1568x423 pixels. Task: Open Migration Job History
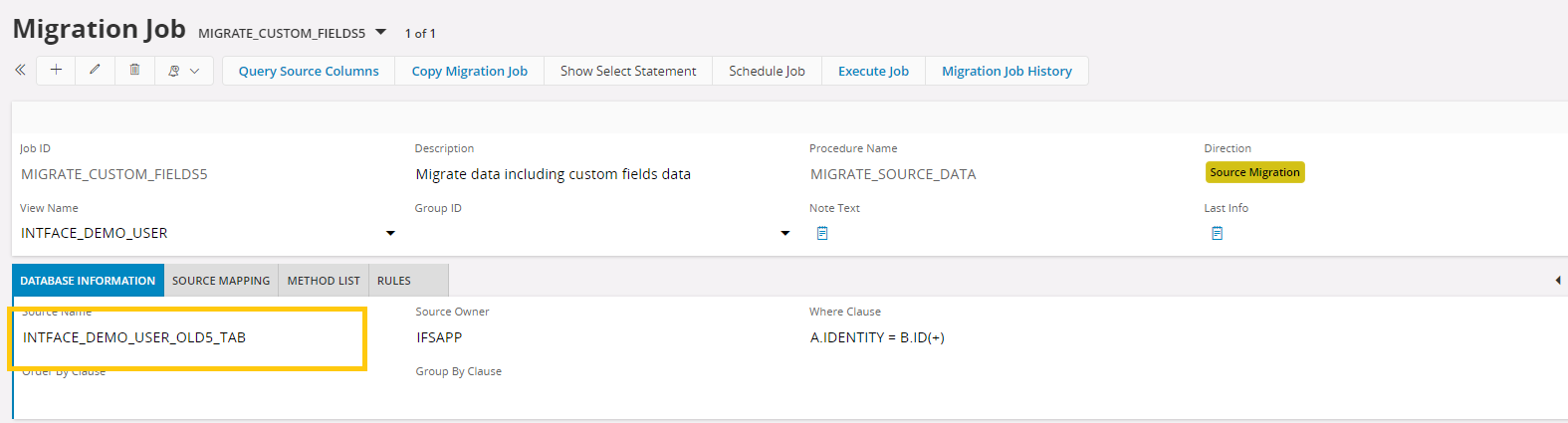(x=1007, y=71)
